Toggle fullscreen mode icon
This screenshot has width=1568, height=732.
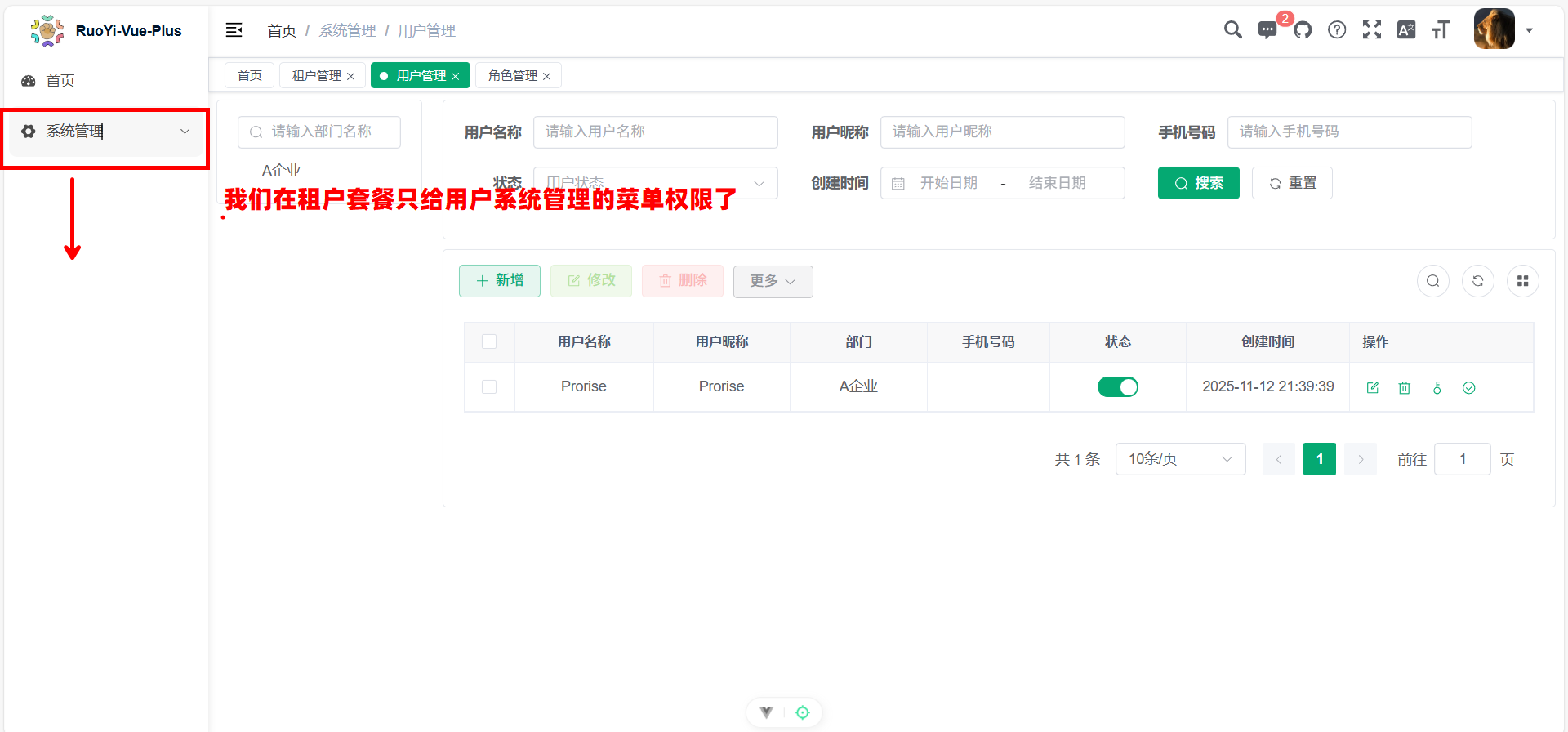pos(1372,30)
